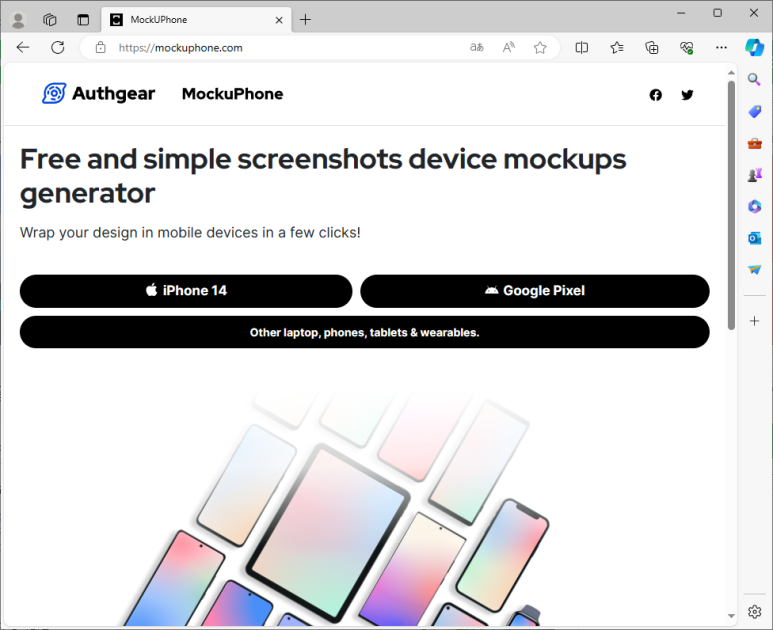
Task: Choose the Google Pixel mockup button
Action: pyautogui.click(x=535, y=291)
